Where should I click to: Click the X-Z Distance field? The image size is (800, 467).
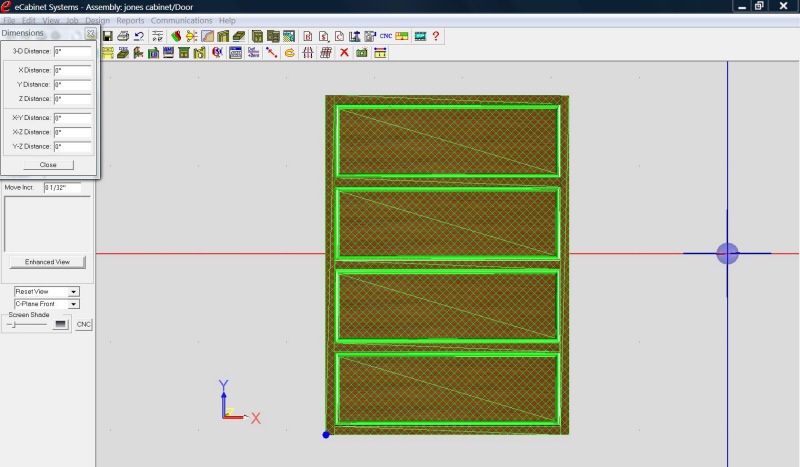click(x=72, y=132)
